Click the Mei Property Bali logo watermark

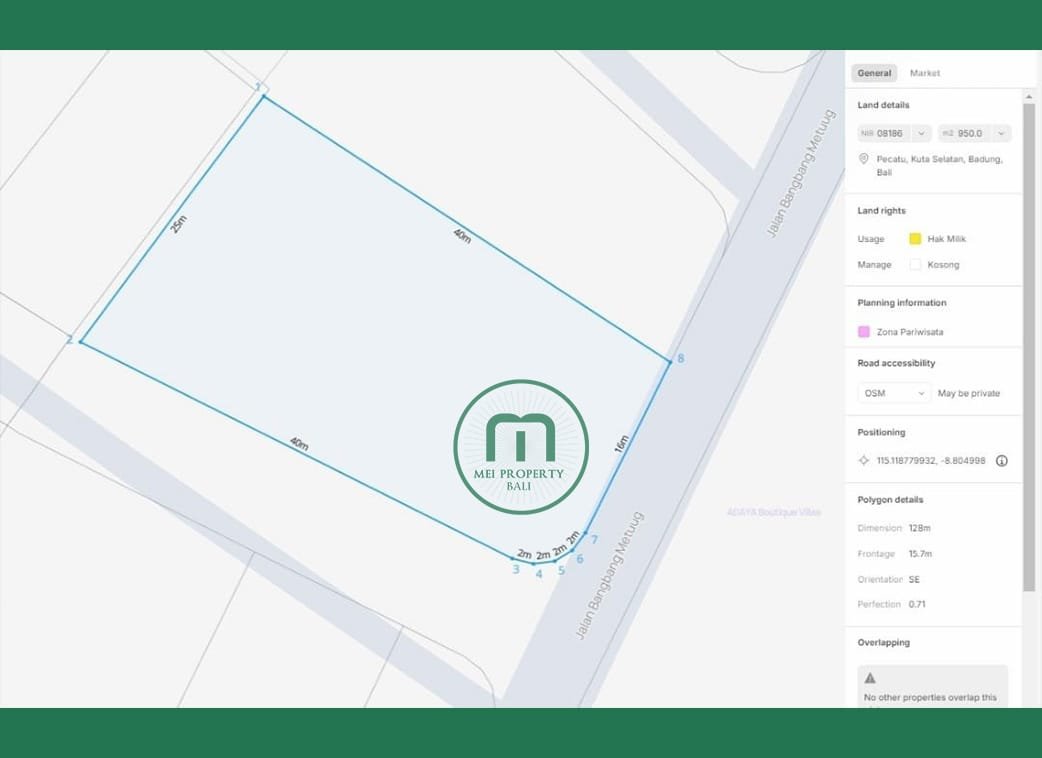[521, 447]
